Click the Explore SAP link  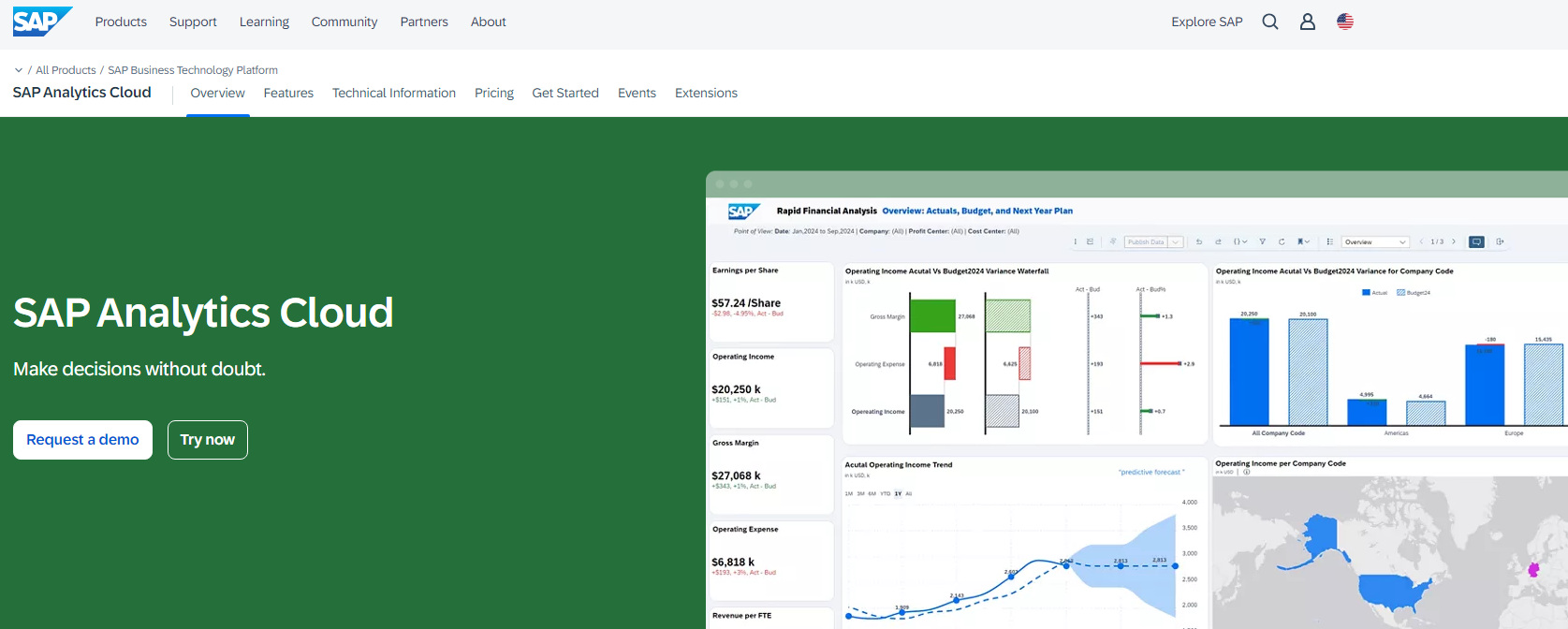[x=1207, y=22]
